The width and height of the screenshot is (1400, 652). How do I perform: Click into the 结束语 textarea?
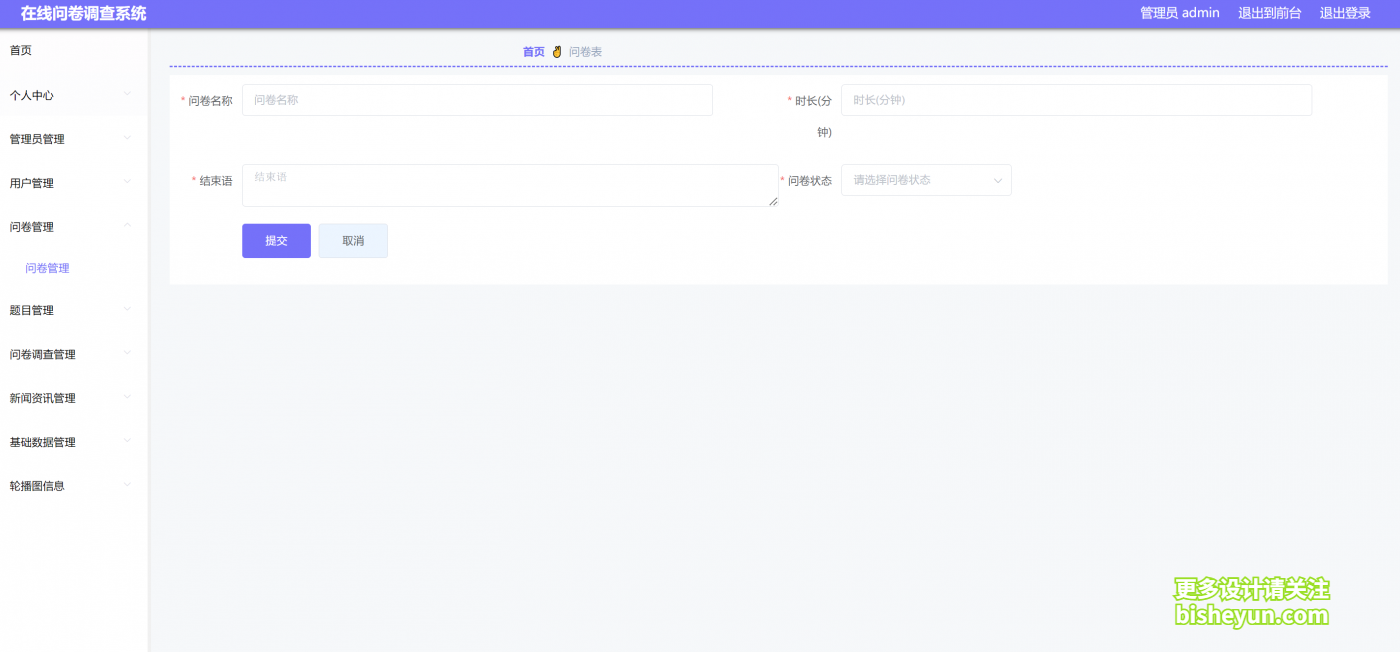[x=509, y=186]
